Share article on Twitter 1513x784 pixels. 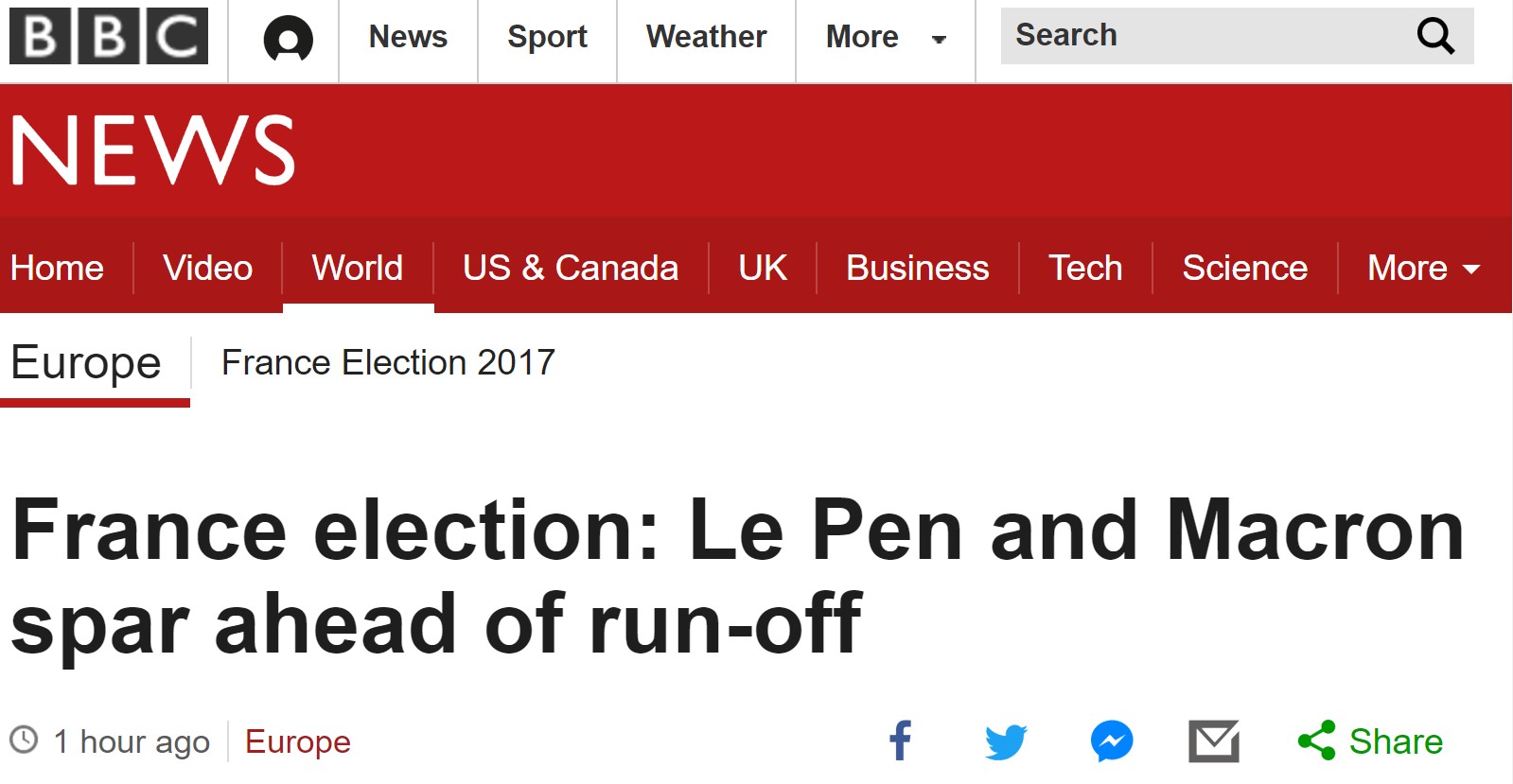tap(1006, 740)
